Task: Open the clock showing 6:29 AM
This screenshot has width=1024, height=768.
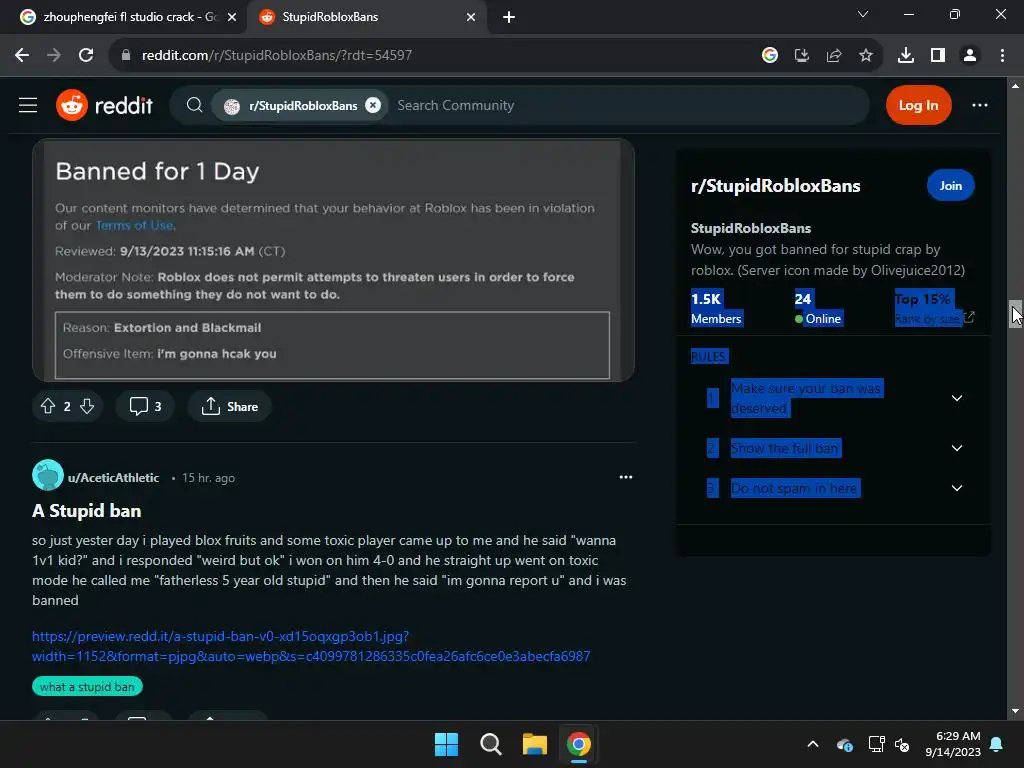Action: [953, 744]
